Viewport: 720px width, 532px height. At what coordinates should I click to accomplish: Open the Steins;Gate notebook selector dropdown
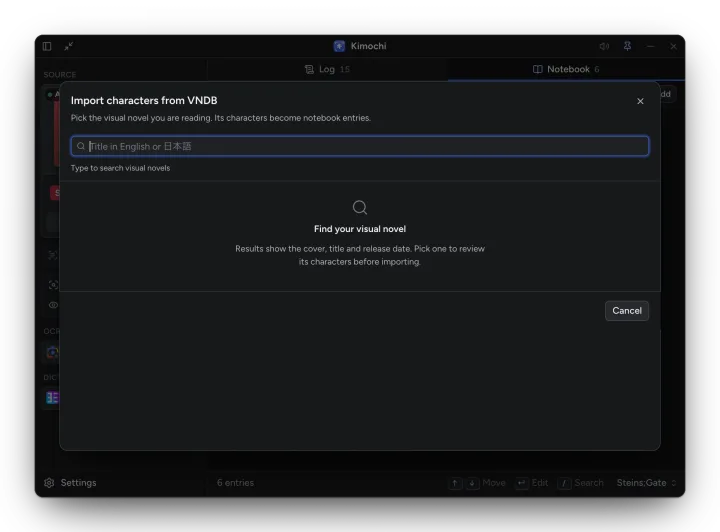point(646,482)
